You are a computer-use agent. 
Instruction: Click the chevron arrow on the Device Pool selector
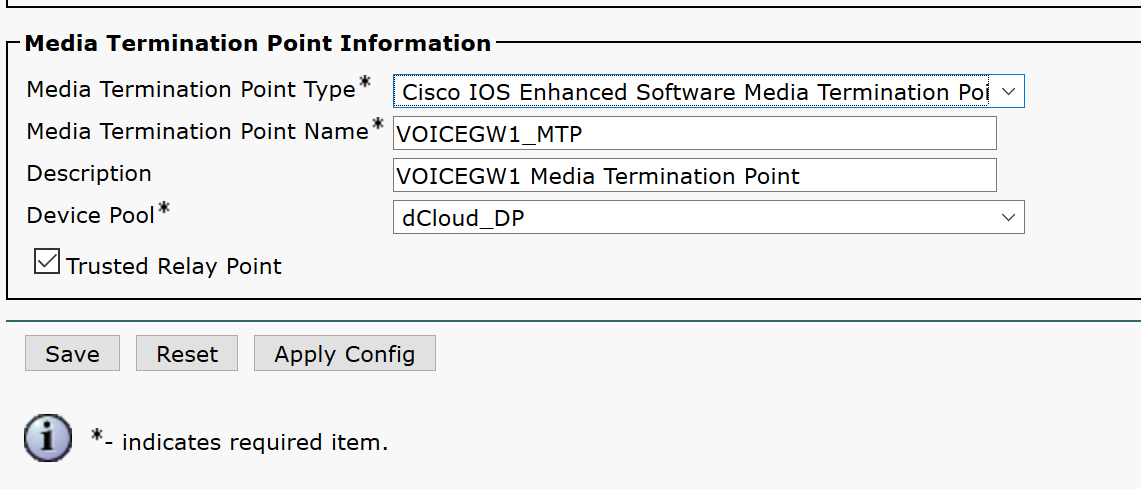1008,217
